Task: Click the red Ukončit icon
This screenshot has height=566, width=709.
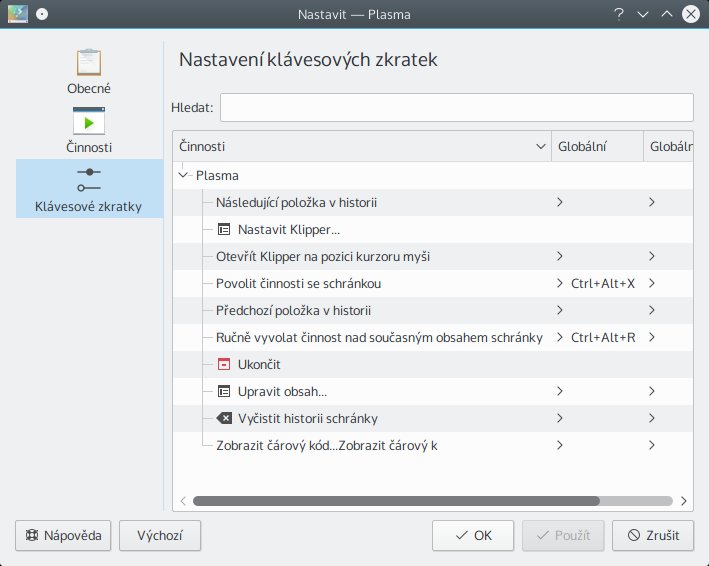Action: (224, 364)
